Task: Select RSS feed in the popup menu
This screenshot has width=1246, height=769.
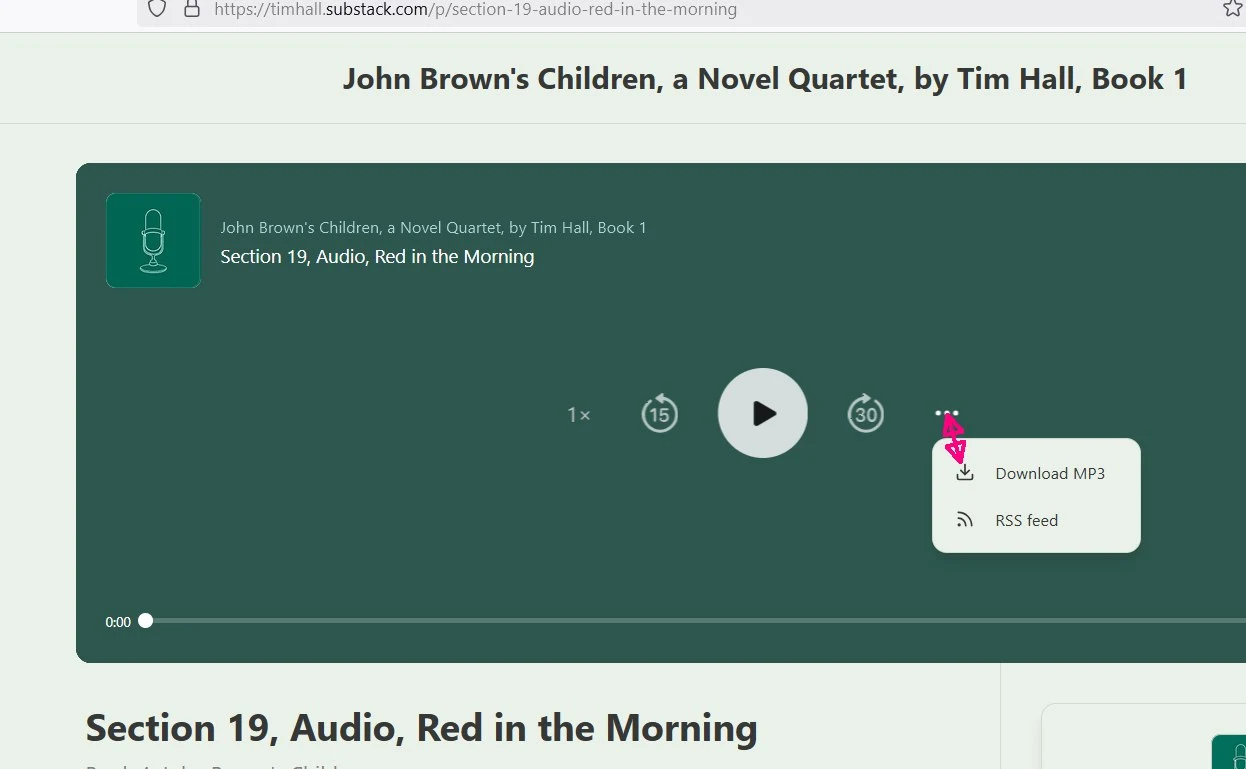Action: pyautogui.click(x=1026, y=521)
